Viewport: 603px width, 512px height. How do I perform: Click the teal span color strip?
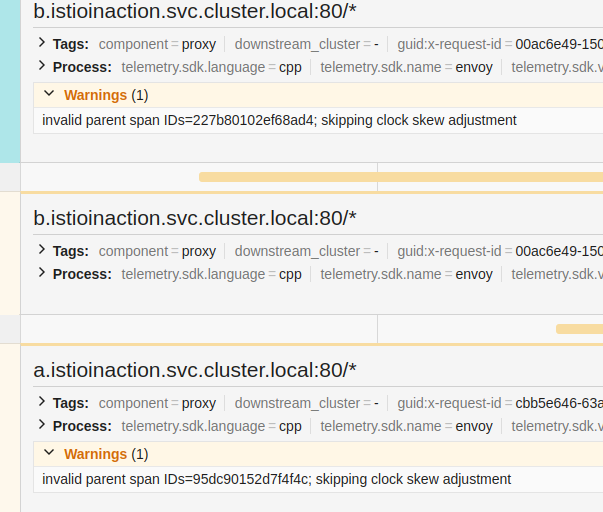click(x=10, y=81)
